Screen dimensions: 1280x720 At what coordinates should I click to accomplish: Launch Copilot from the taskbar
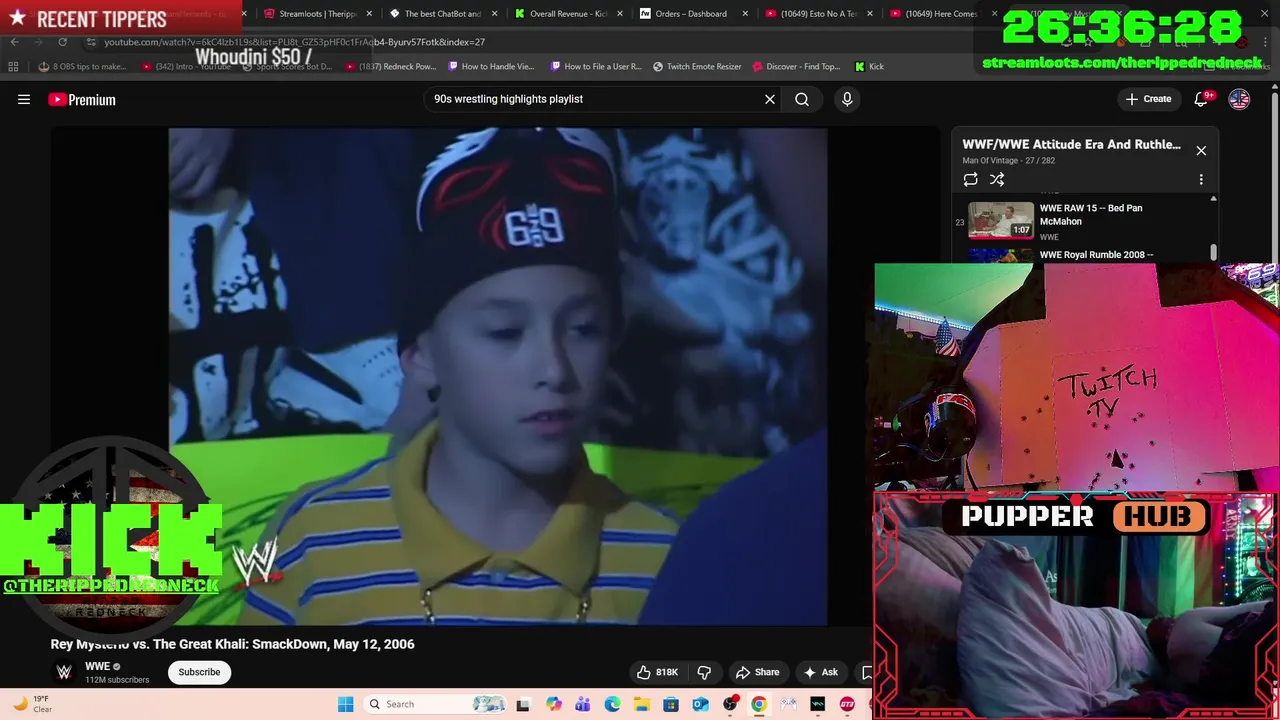coord(554,704)
